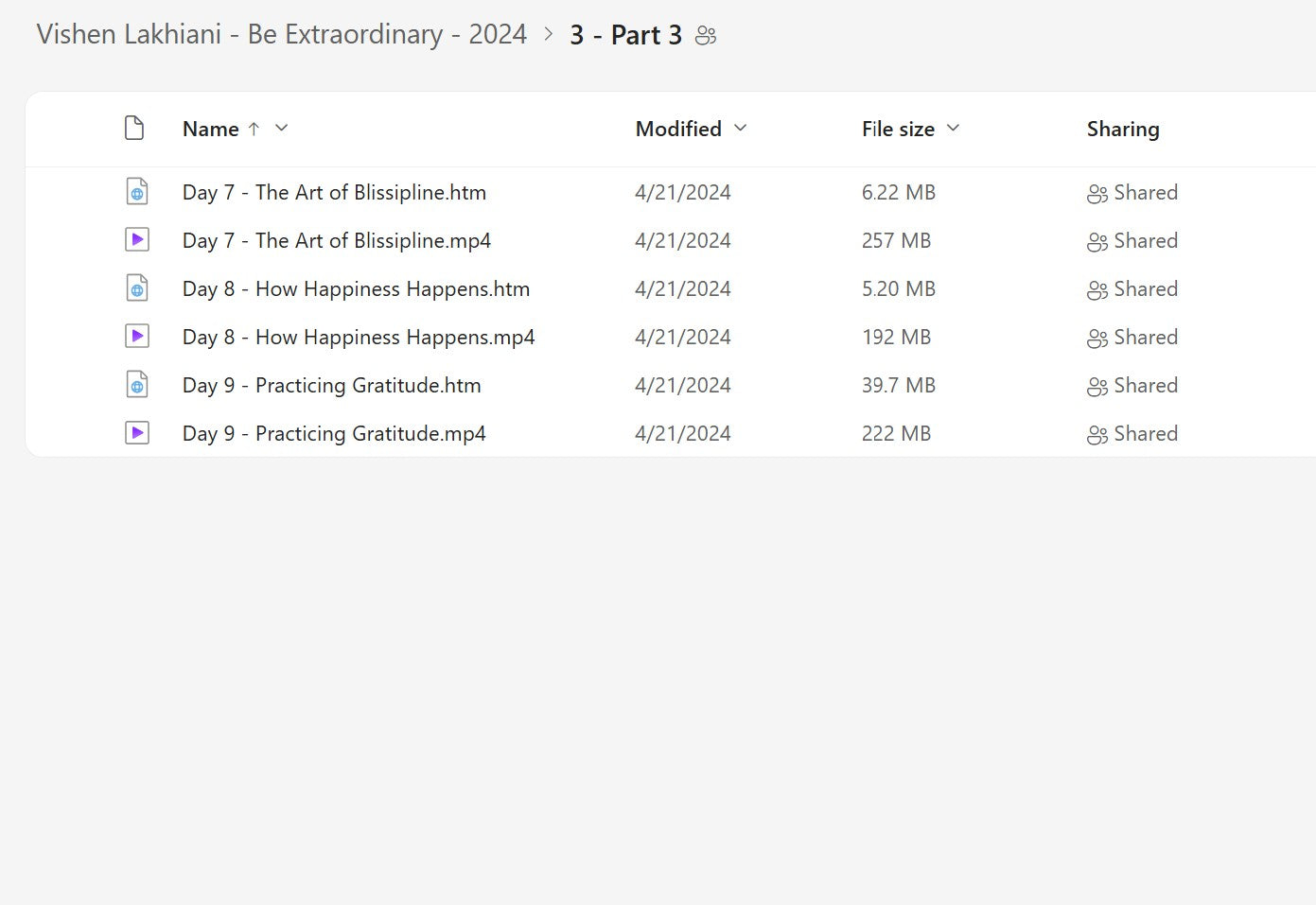Open Day 8 - How Happiness Happens.htm

[x=356, y=288]
